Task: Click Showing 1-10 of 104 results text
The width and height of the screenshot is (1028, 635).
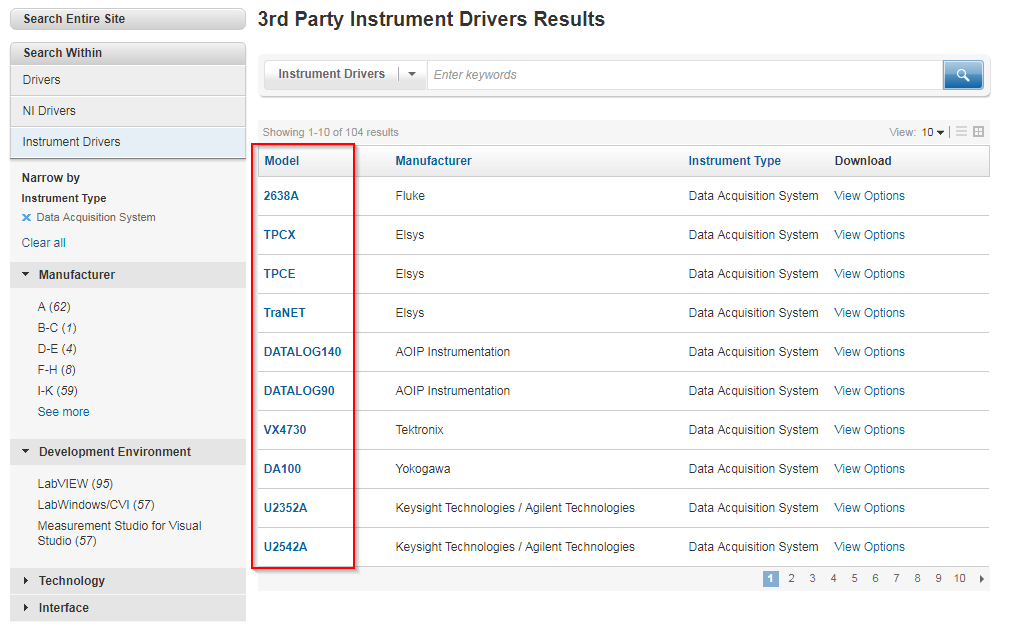Action: (x=330, y=132)
